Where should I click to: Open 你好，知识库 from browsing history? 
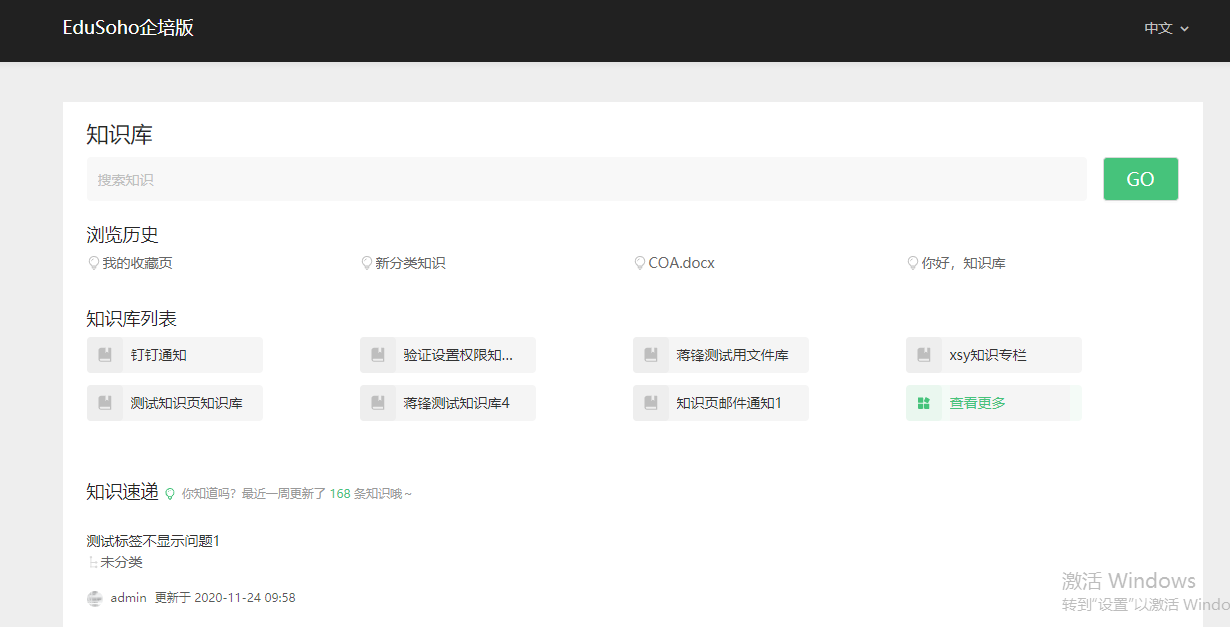click(x=963, y=263)
